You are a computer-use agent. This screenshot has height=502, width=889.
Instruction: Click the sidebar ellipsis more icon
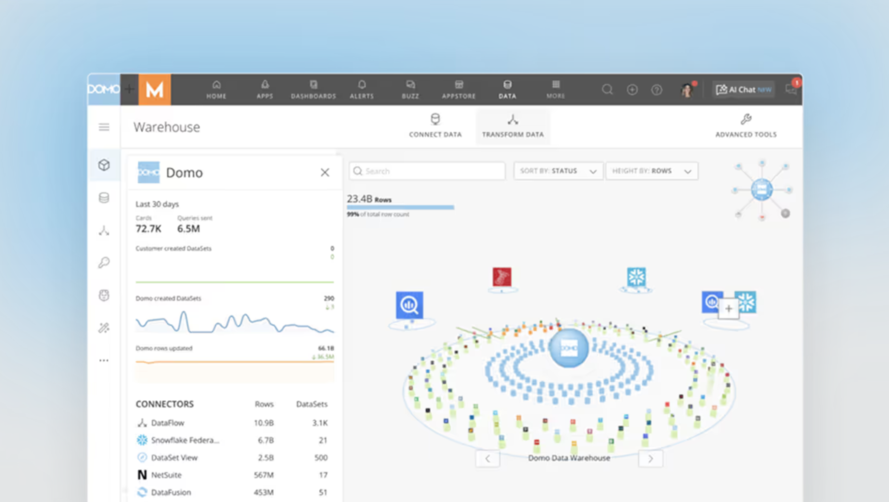pyautogui.click(x=104, y=360)
